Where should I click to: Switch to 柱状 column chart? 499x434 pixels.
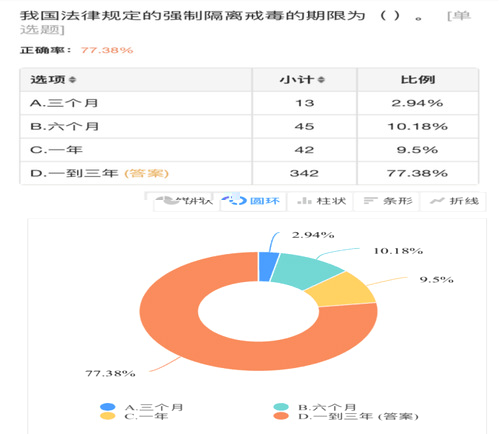coord(320,201)
